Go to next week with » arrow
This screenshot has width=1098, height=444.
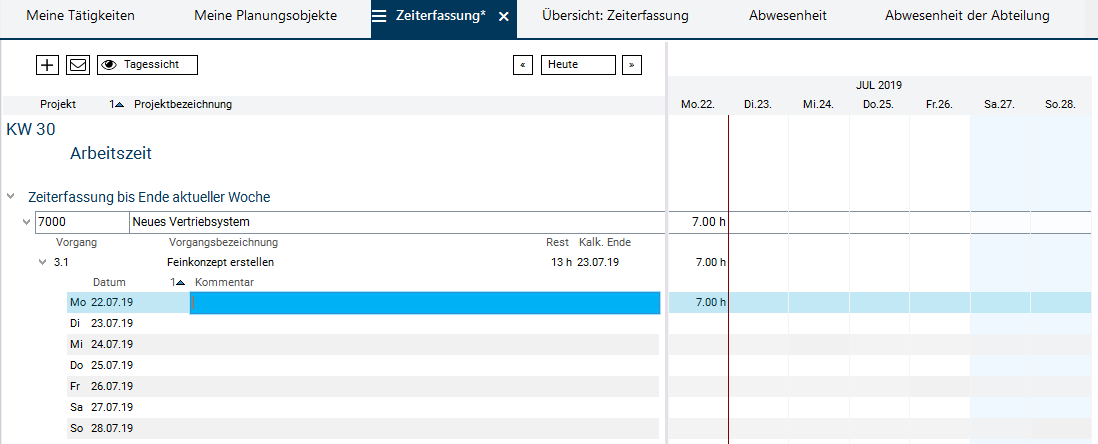tap(631, 65)
